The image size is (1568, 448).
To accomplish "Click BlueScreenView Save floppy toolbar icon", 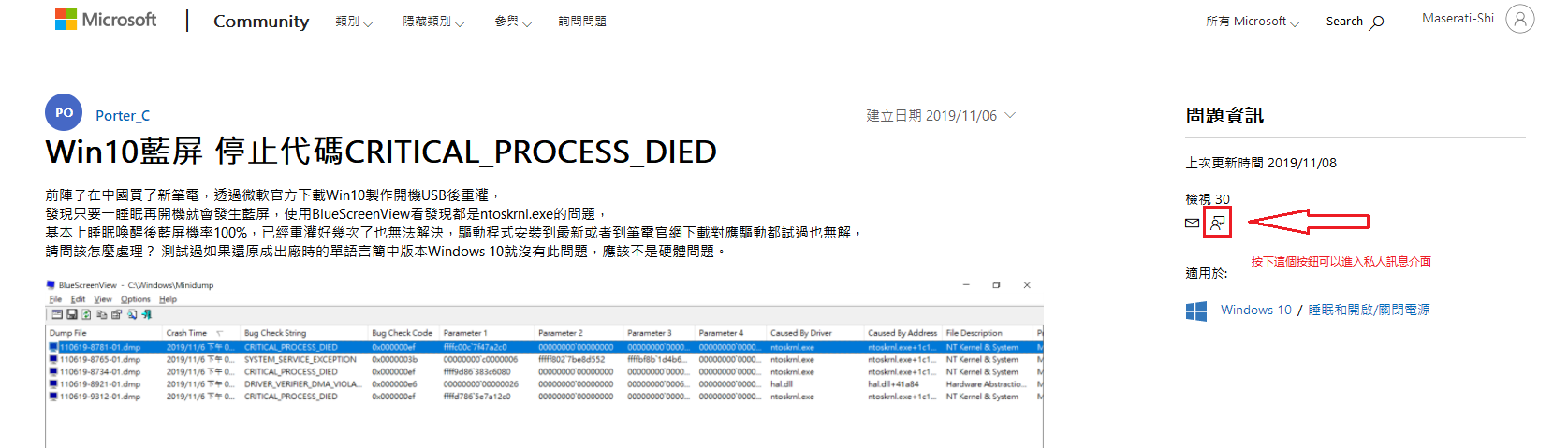I will [71, 314].
